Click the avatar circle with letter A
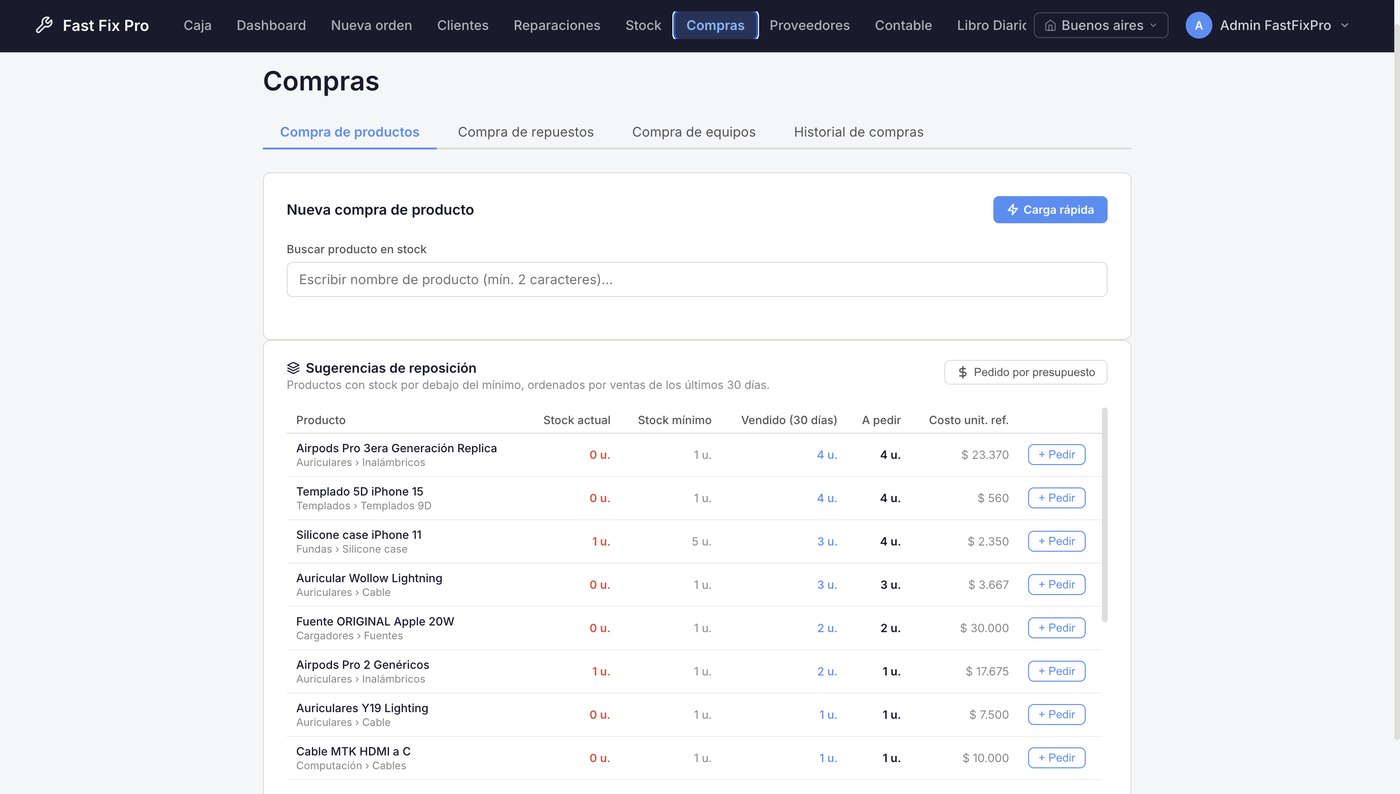This screenshot has width=1400, height=794. (1199, 25)
